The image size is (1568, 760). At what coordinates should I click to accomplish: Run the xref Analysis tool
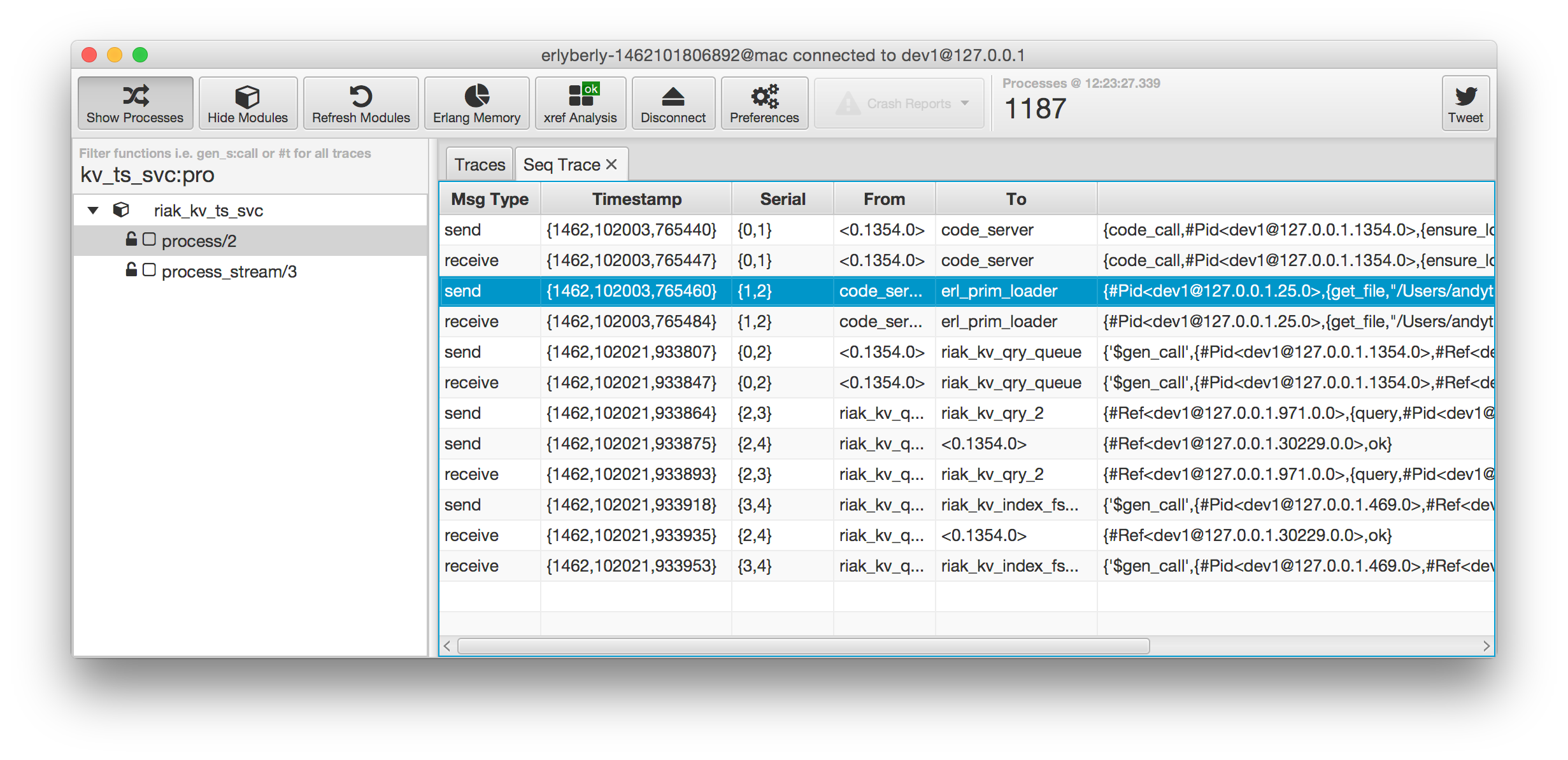580,103
